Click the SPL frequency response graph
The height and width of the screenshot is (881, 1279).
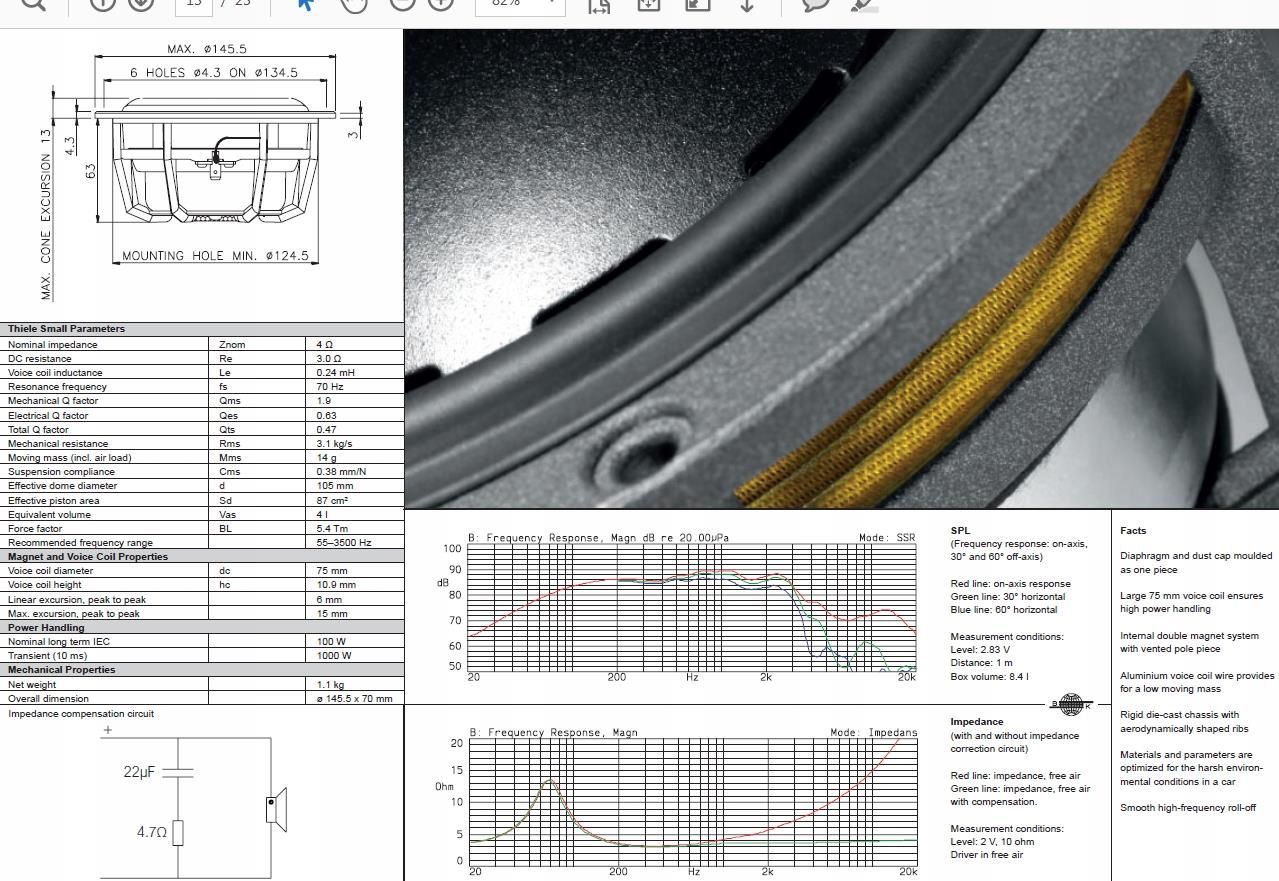tap(690, 610)
